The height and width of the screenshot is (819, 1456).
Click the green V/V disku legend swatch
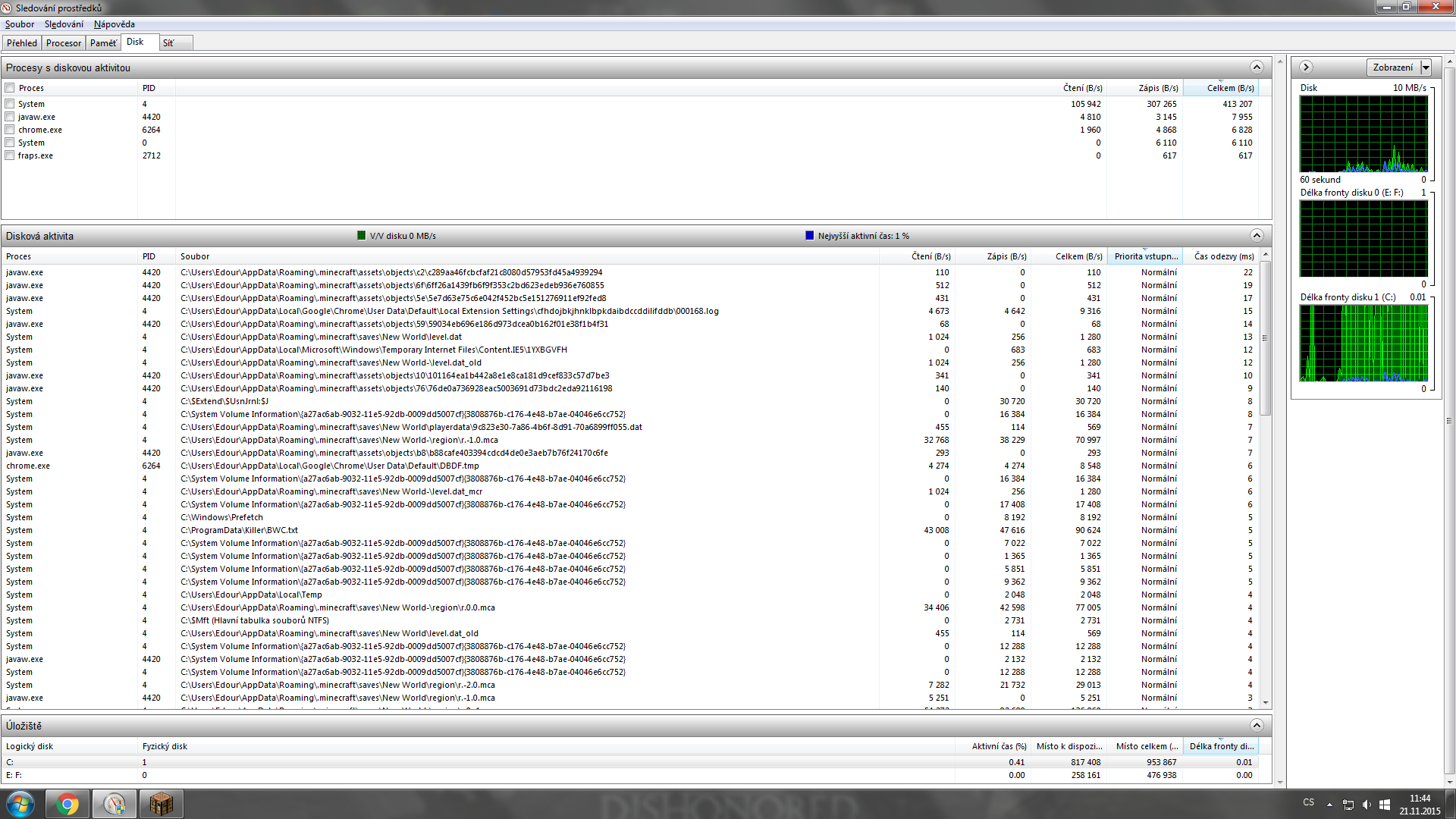362,236
